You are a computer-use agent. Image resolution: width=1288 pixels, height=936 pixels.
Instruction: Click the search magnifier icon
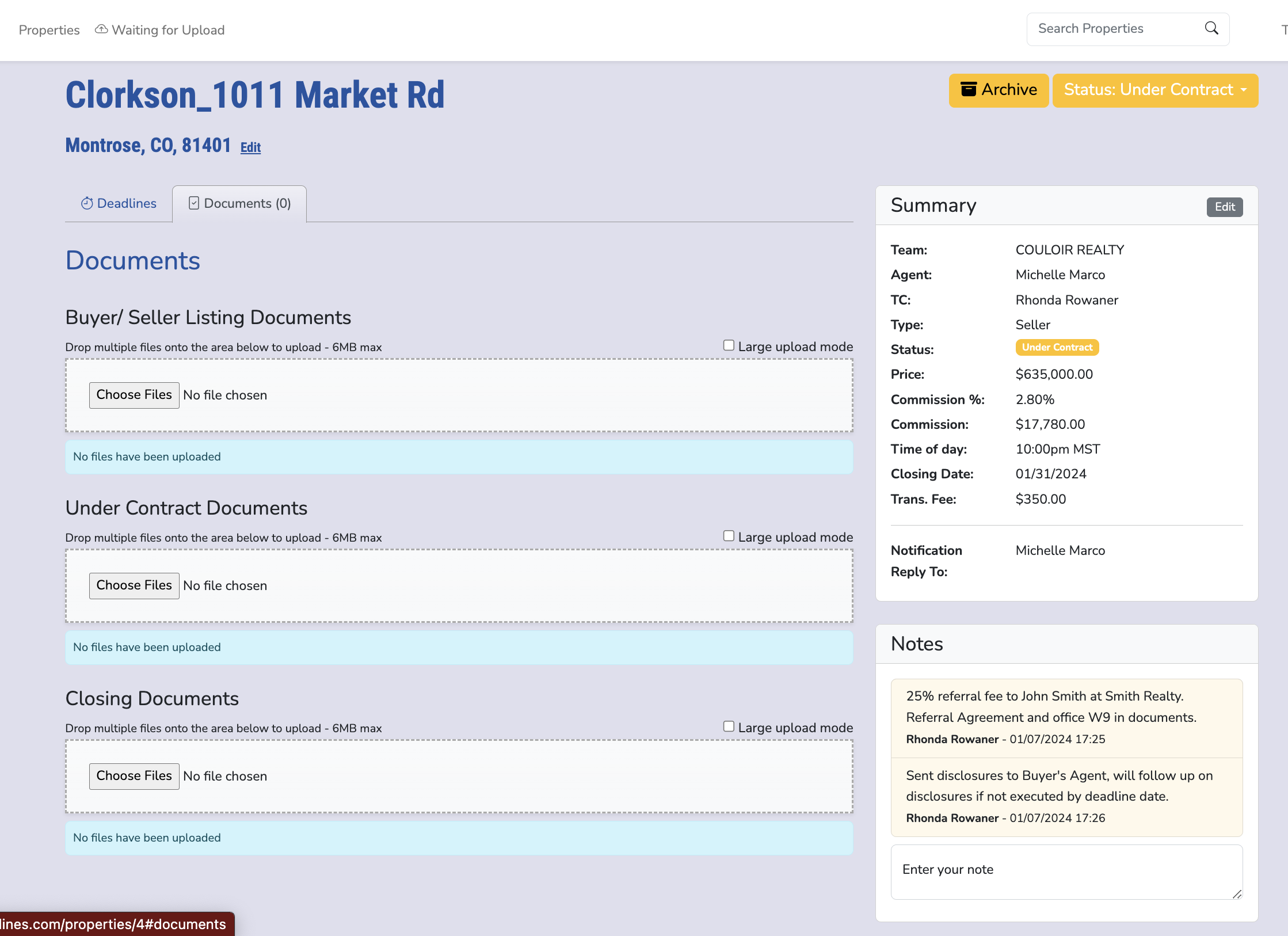(x=1211, y=28)
